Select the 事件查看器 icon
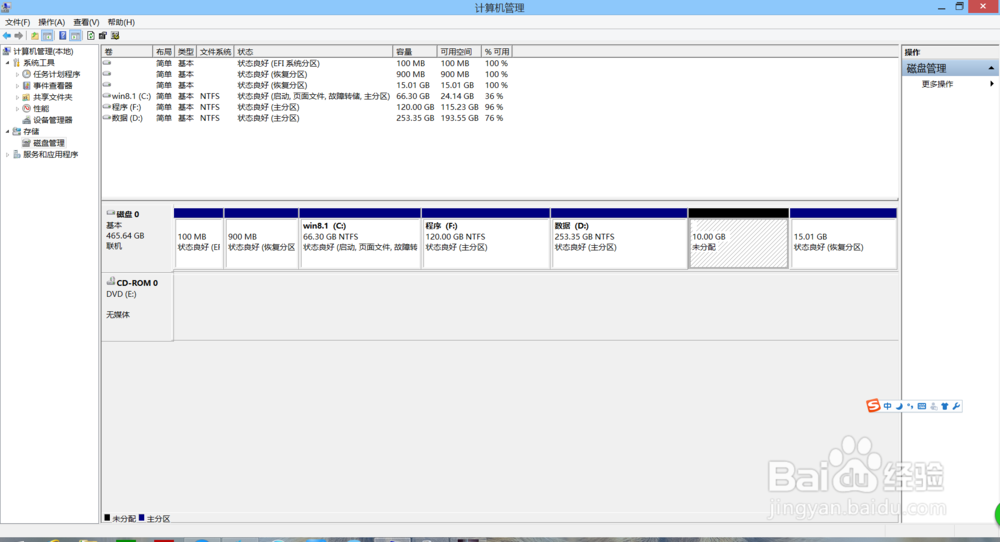The height and width of the screenshot is (542, 1000). click(26, 86)
